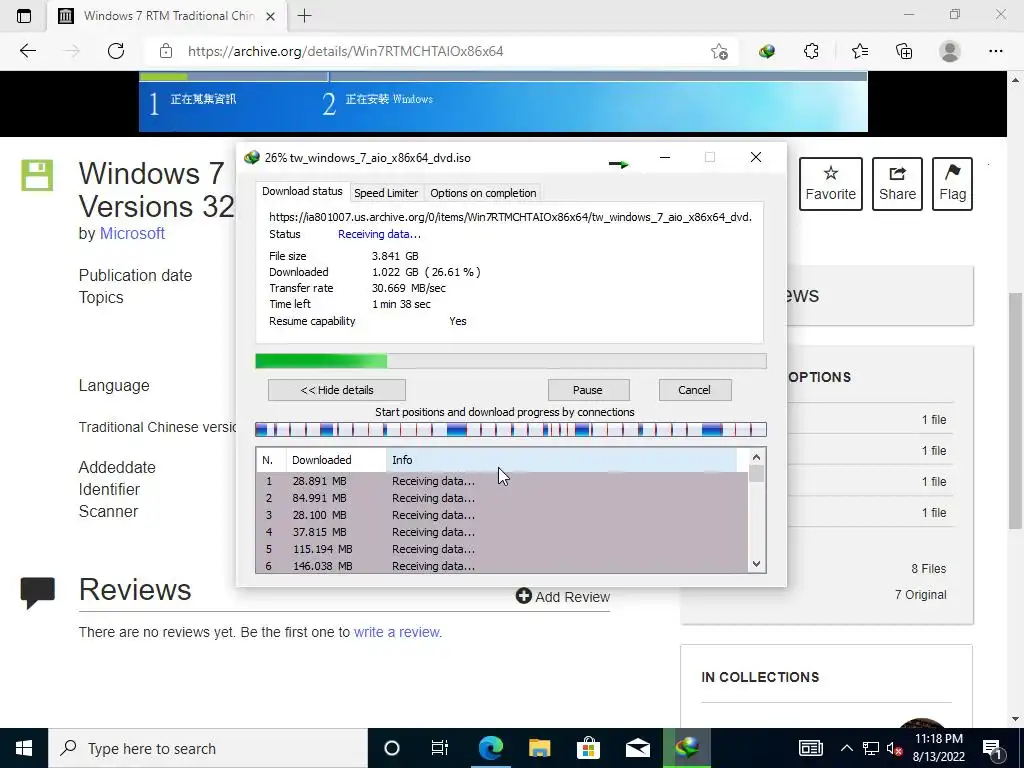
Task: Open Edge Collections icon
Action: [x=904, y=51]
